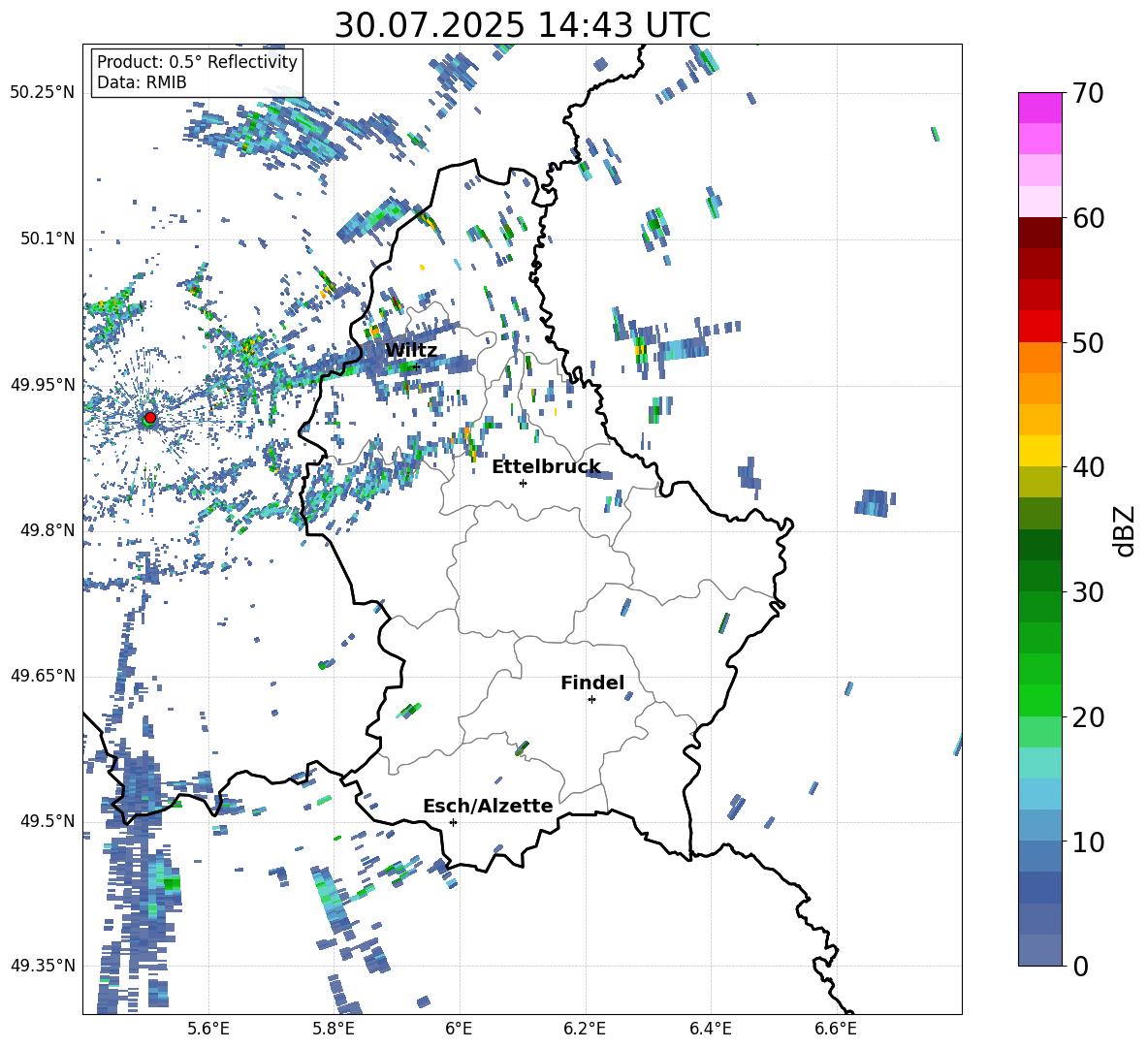The height and width of the screenshot is (1048, 1148).
Task: Click the title 30.07.2025 14:43 UTC
Action: point(523,25)
